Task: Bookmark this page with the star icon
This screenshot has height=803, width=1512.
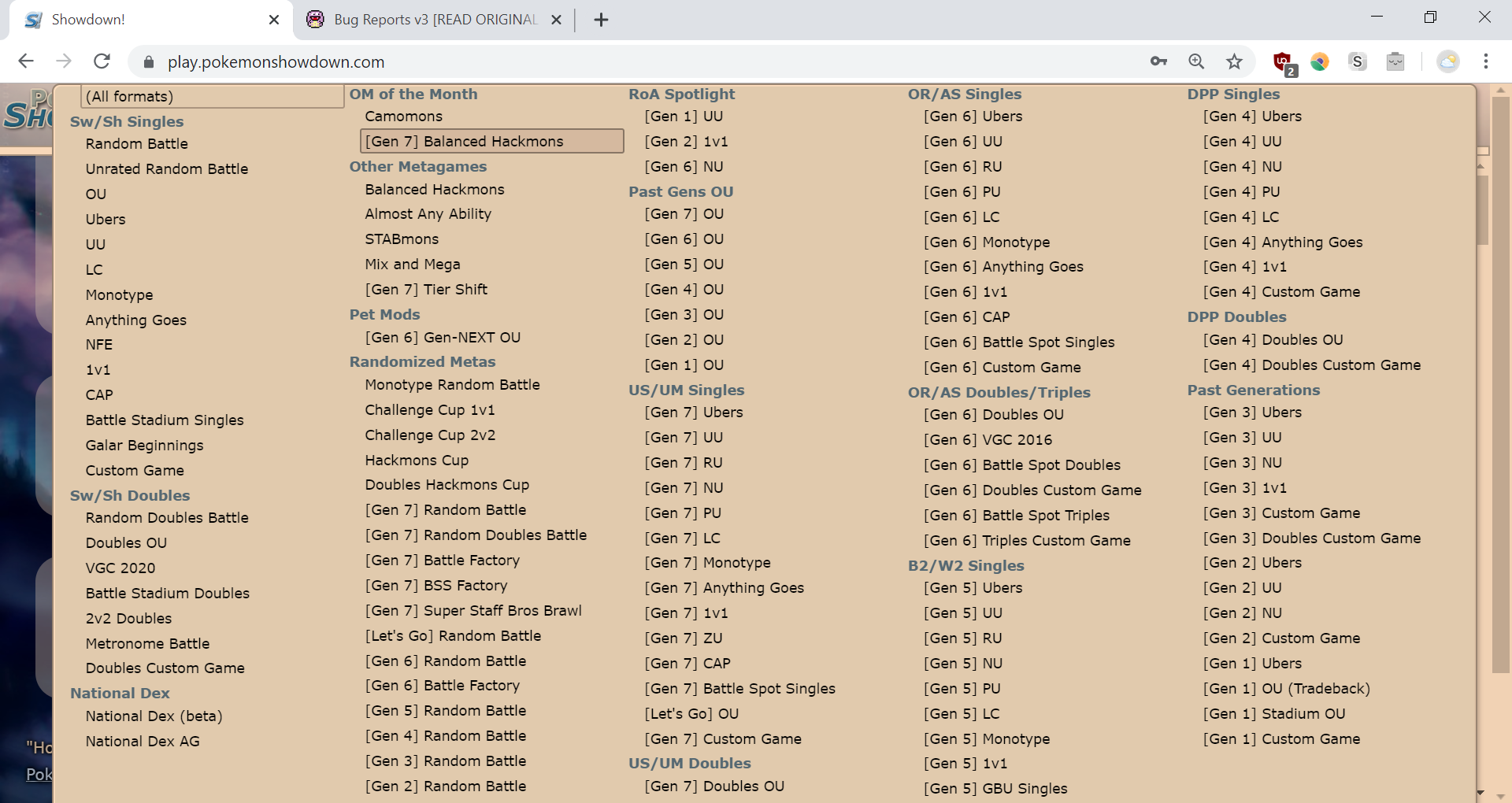Action: (1234, 61)
